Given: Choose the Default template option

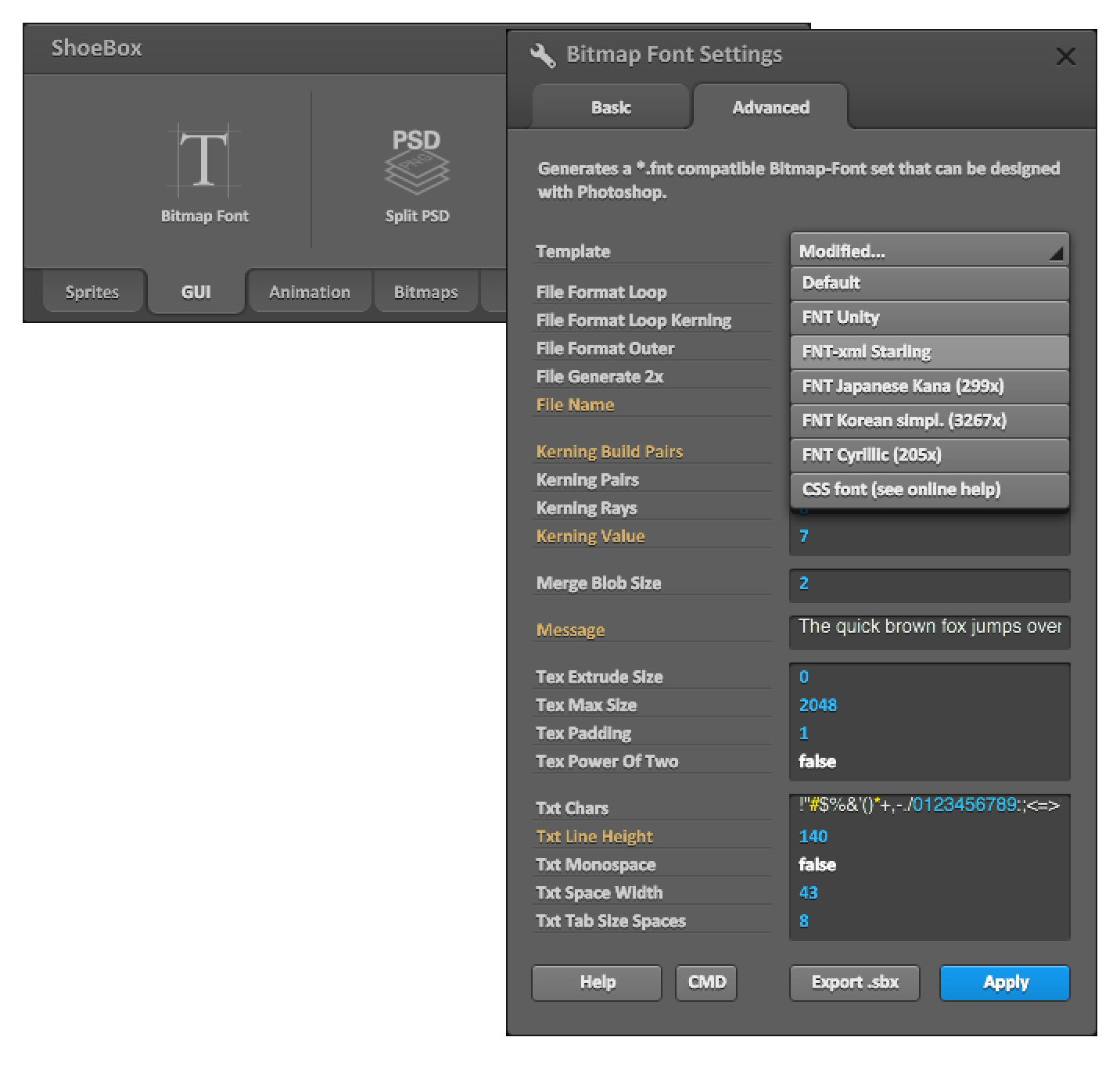Looking at the screenshot, I should click(x=929, y=283).
